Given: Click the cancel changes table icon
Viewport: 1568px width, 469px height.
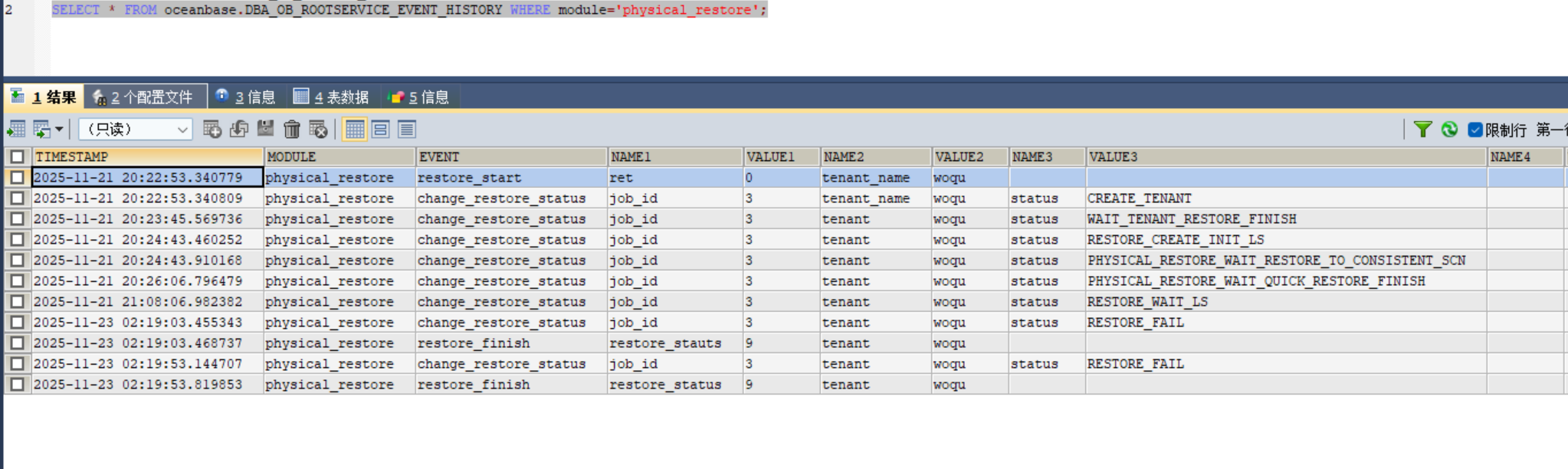Looking at the screenshot, I should (x=317, y=130).
